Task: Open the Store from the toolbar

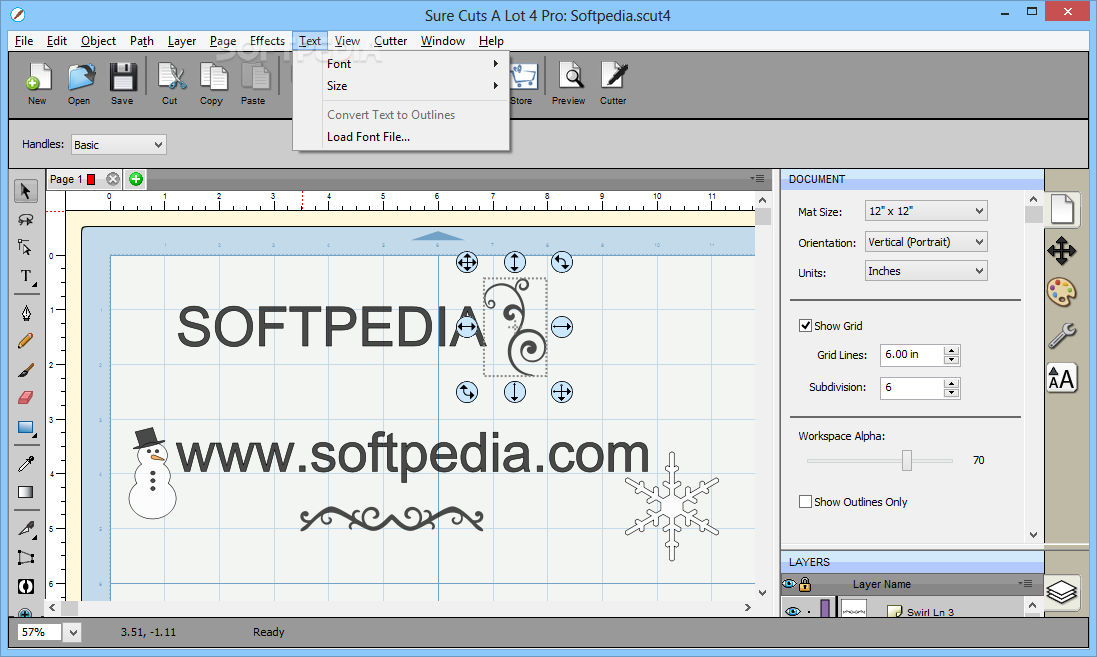Action: click(523, 83)
